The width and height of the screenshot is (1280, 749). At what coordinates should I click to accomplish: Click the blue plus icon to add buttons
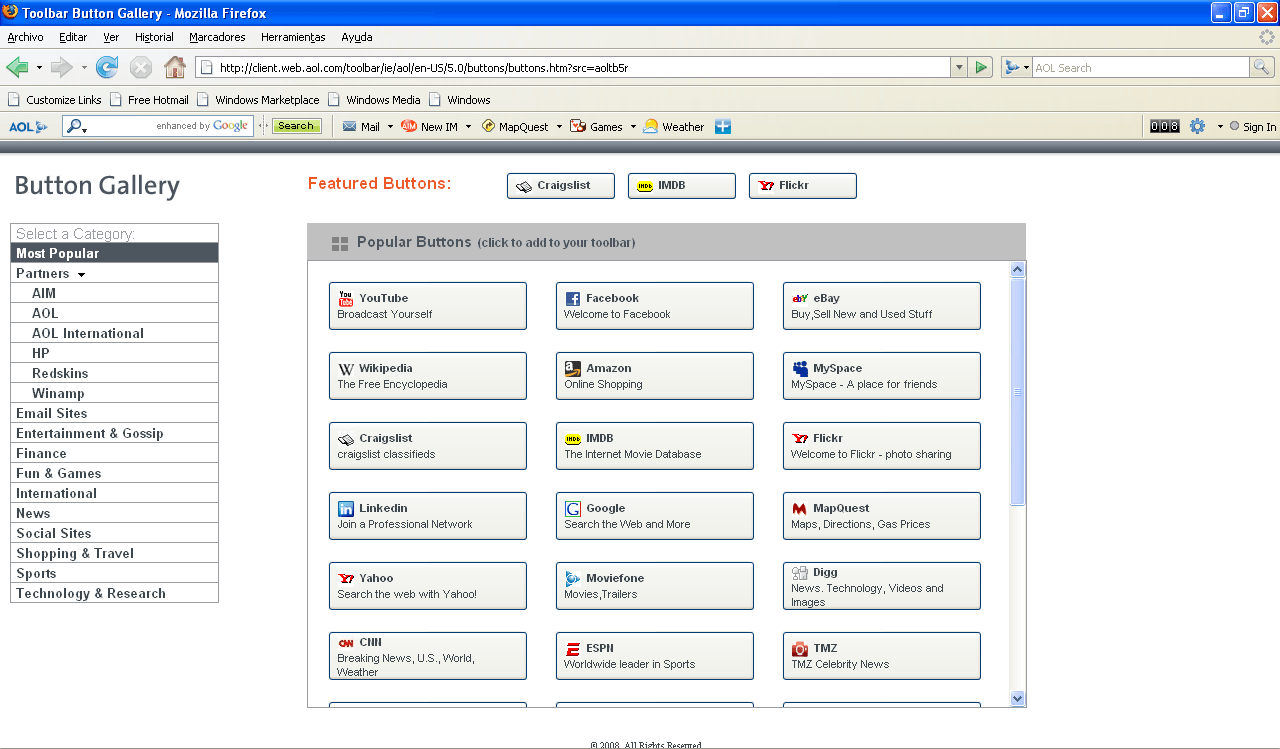click(x=722, y=126)
